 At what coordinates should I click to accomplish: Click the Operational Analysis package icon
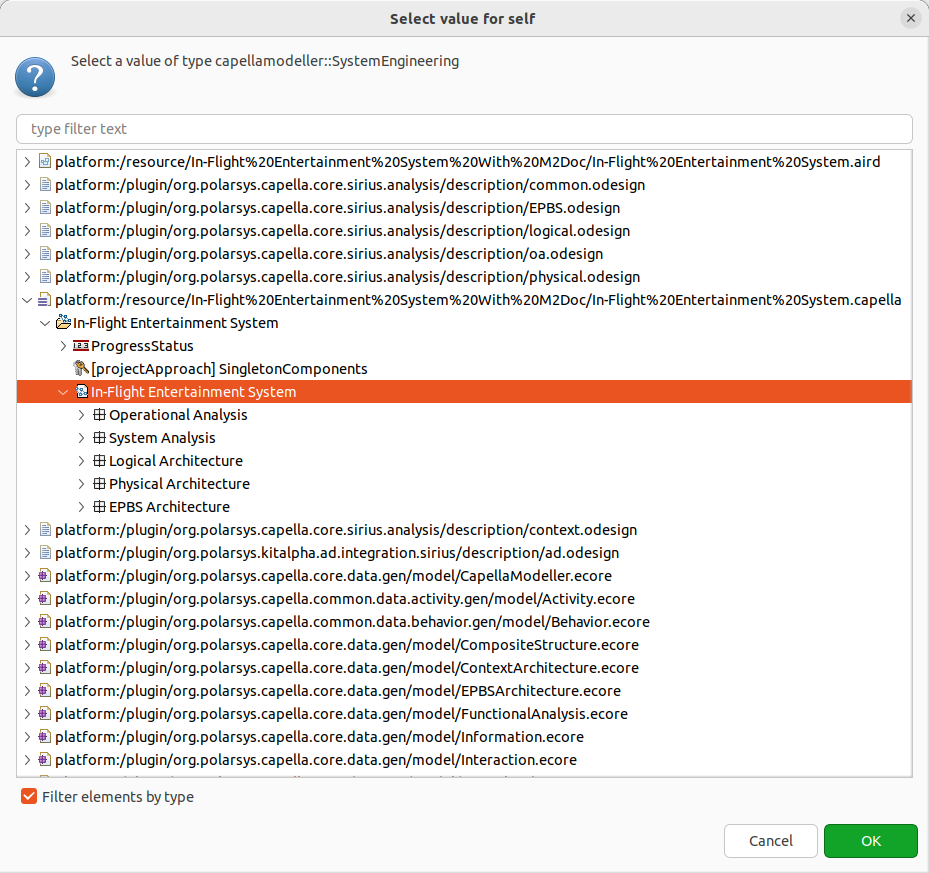pyautogui.click(x=99, y=415)
